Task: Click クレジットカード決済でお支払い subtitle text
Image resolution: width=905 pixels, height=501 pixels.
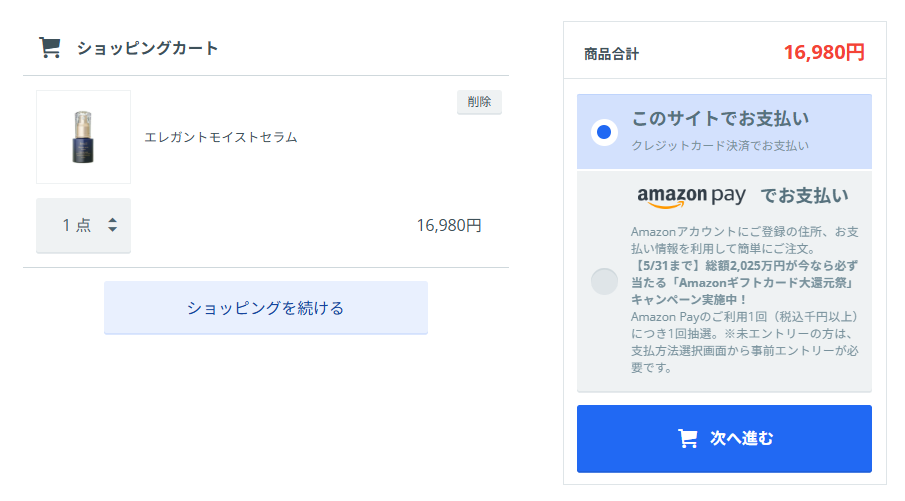Action: click(x=720, y=145)
